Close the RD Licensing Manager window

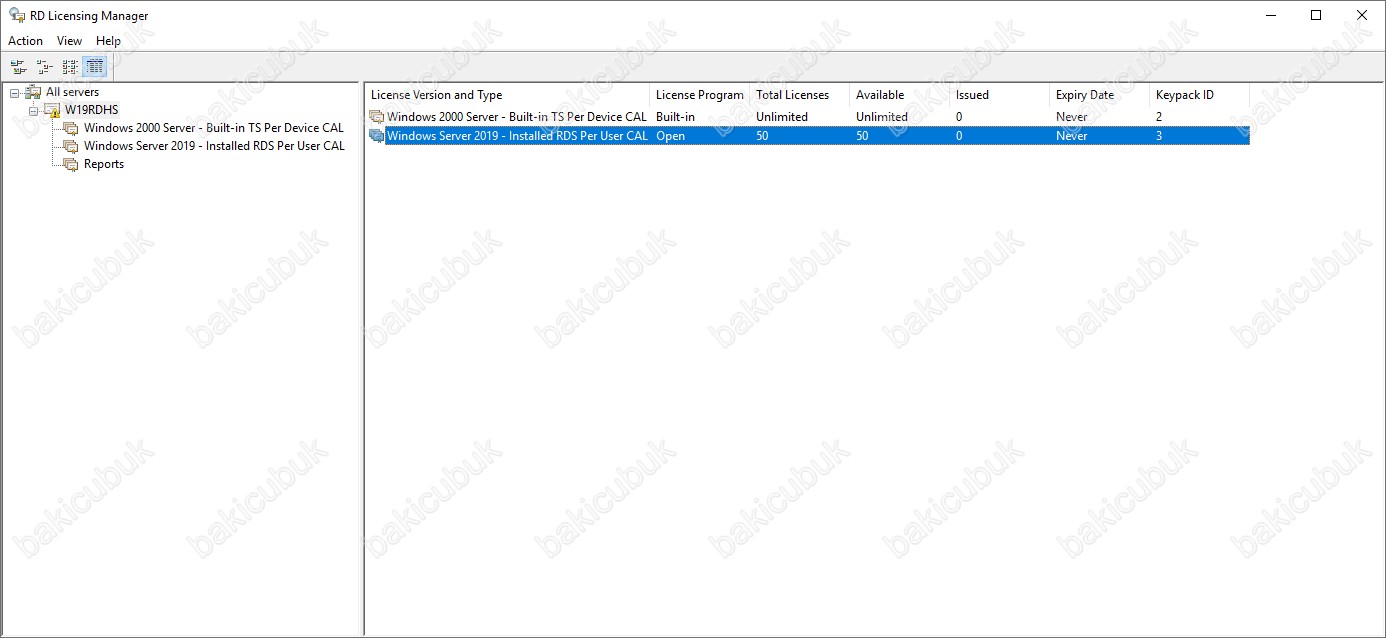(x=1362, y=15)
